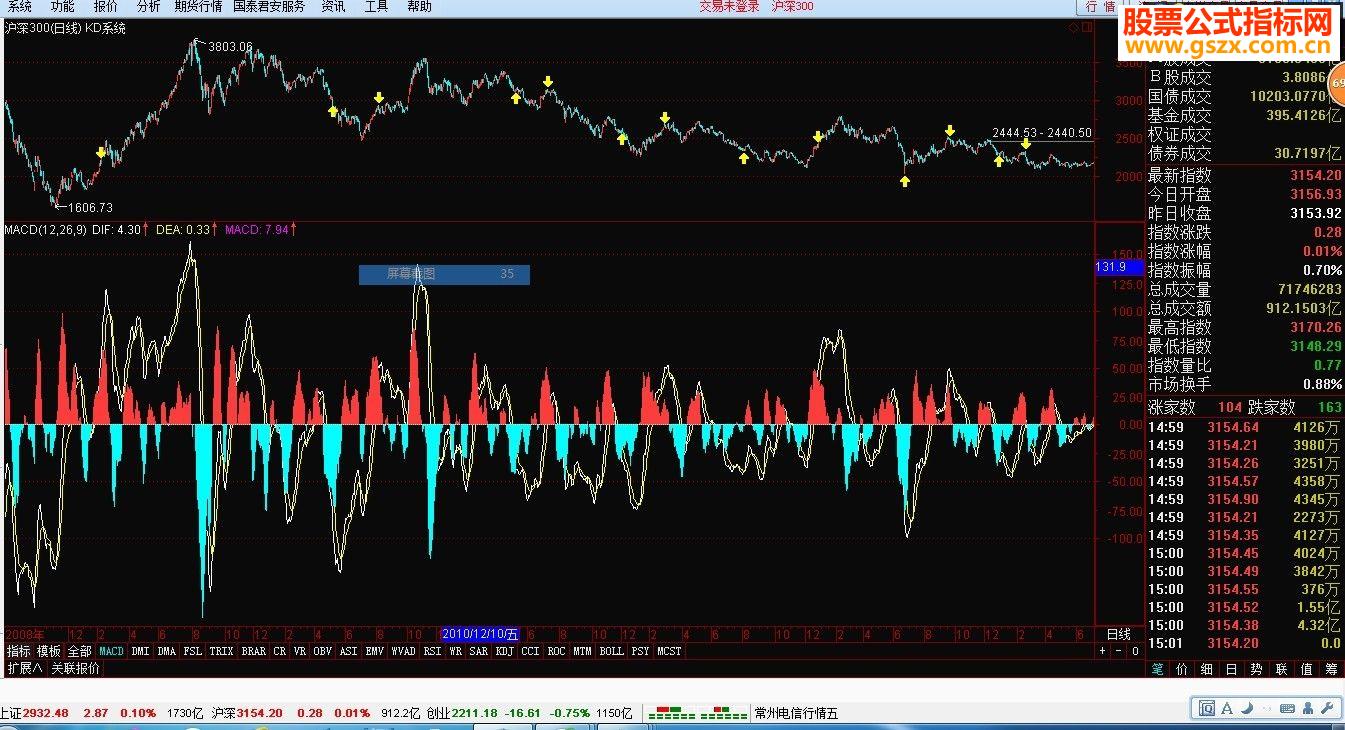Image resolution: width=1345 pixels, height=730 pixels.
Task: Click the IME search Q icon
Action: 1205,708
